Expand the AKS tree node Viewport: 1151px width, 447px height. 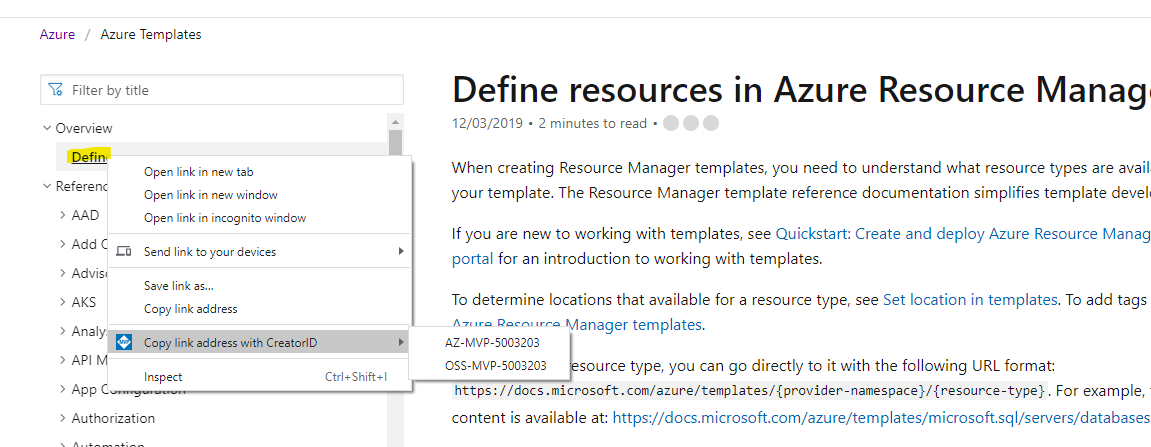pos(63,302)
